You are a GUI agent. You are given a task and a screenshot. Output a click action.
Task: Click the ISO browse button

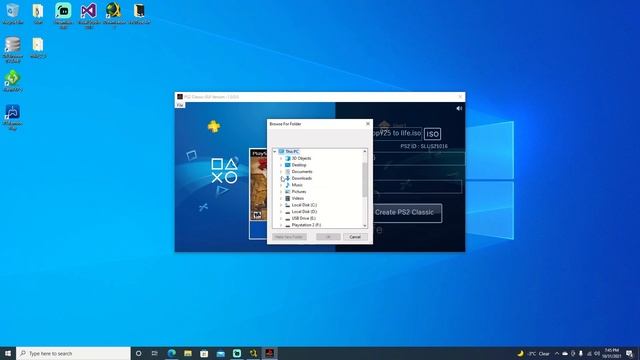point(432,134)
